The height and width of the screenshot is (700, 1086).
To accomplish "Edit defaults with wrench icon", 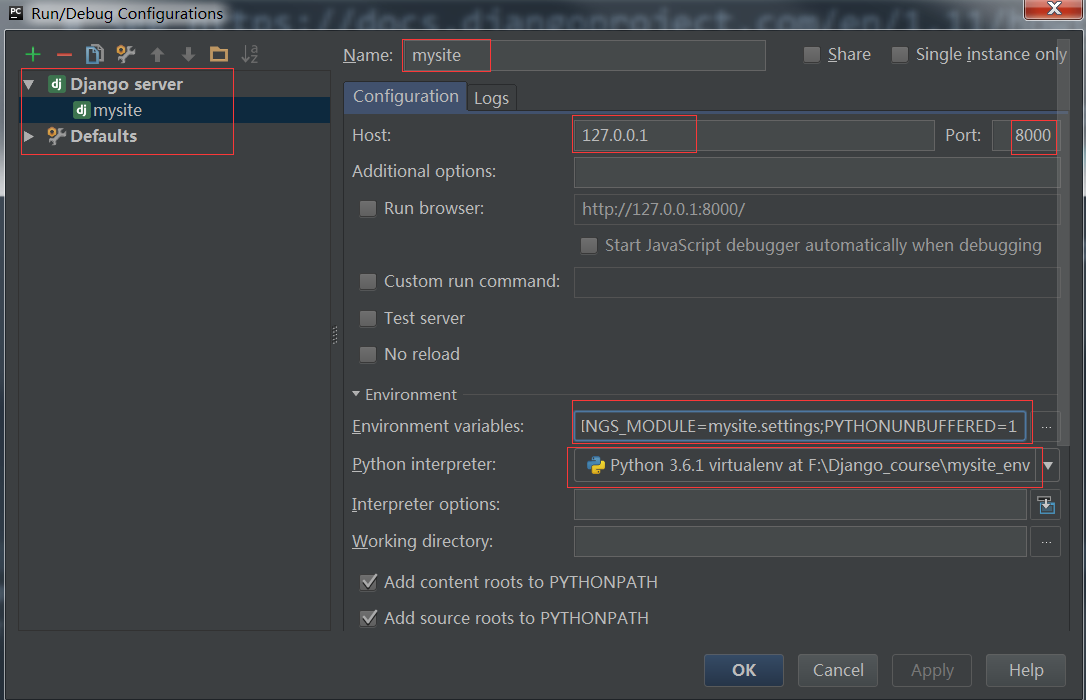I will click(x=125, y=54).
